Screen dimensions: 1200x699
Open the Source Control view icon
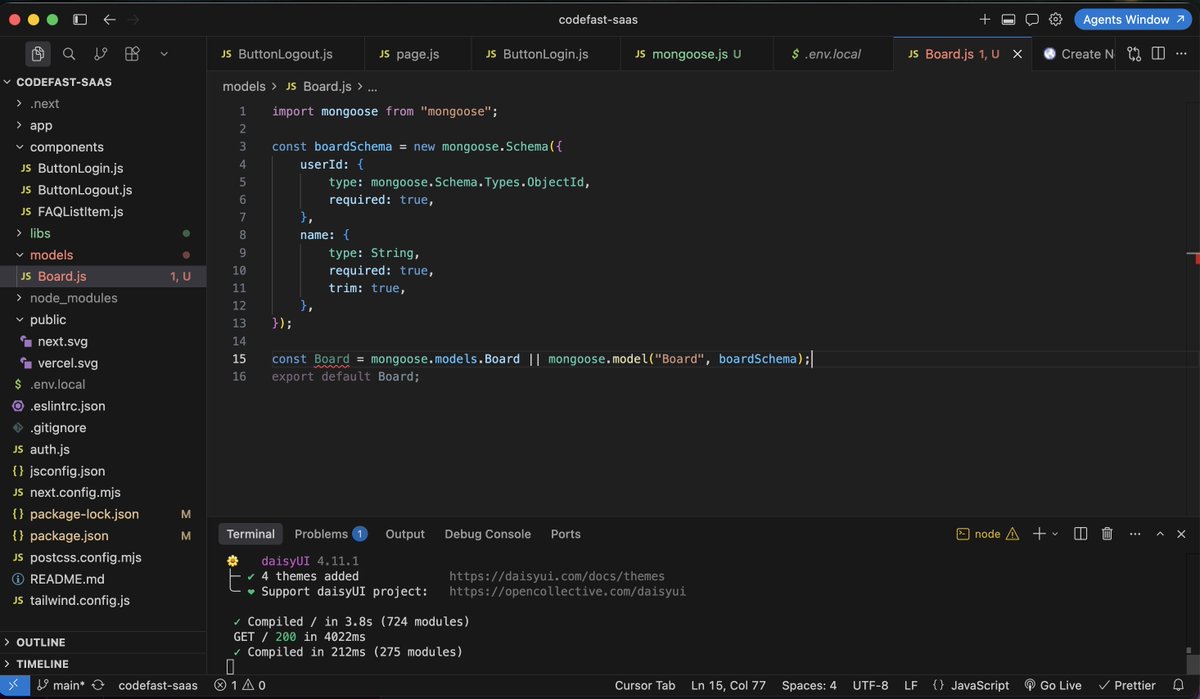click(x=100, y=54)
